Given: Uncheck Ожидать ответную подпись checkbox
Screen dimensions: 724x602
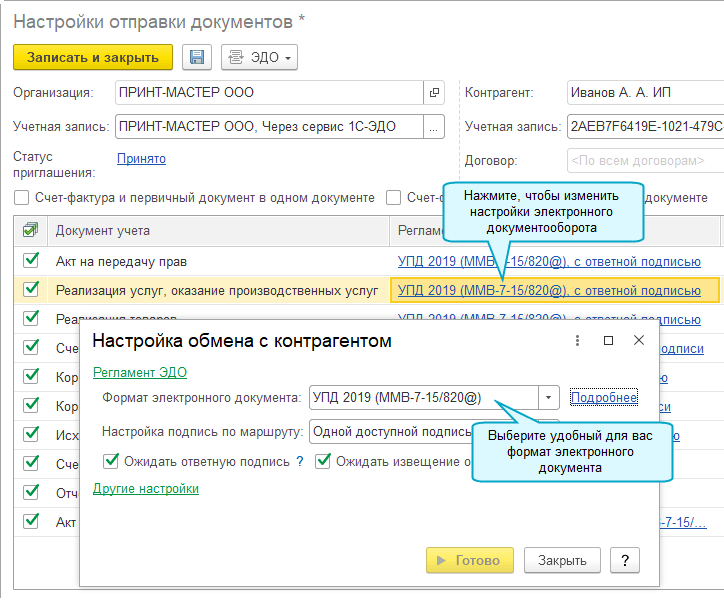Looking at the screenshot, I should click(112, 461).
